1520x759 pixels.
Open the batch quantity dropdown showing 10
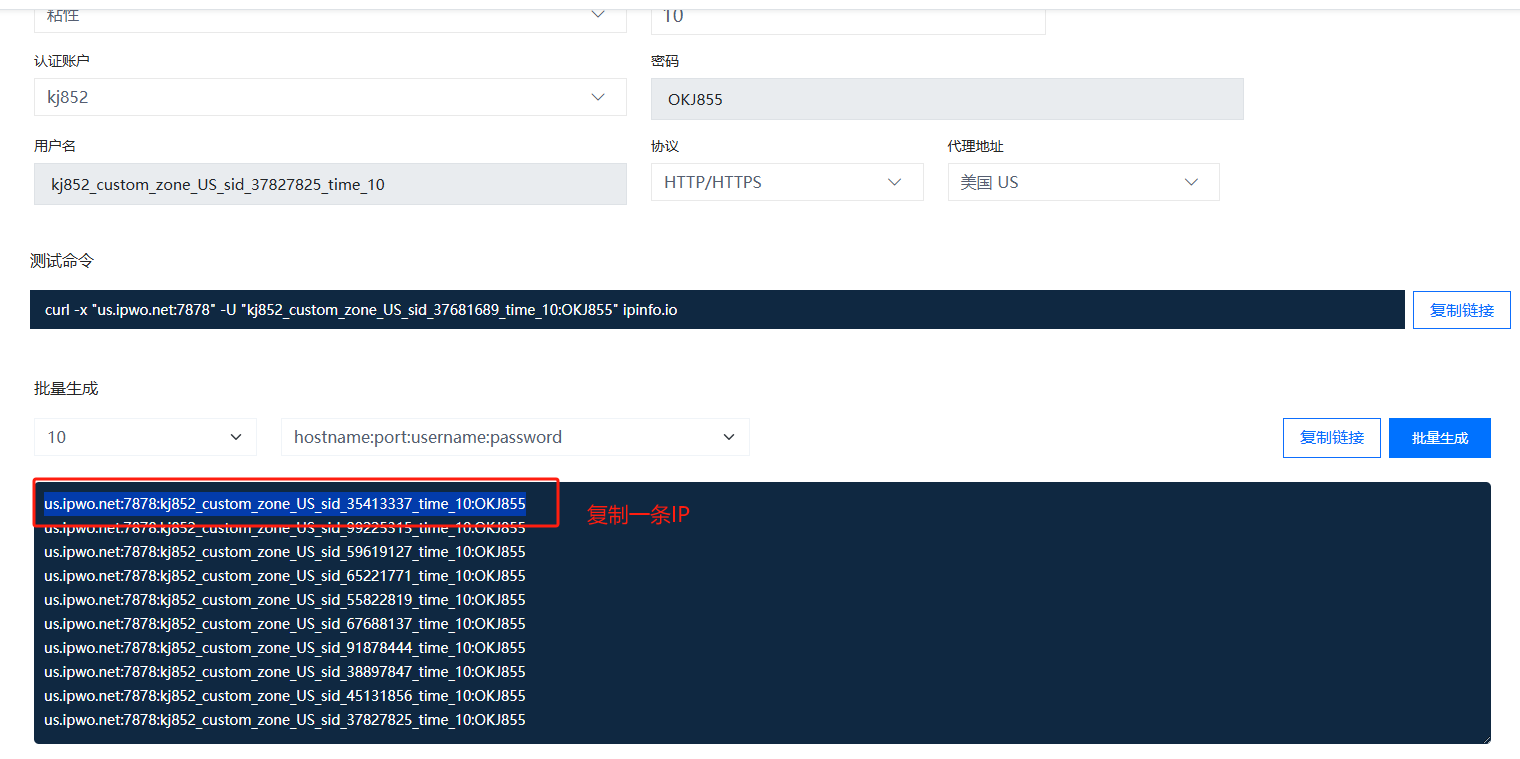[145, 437]
